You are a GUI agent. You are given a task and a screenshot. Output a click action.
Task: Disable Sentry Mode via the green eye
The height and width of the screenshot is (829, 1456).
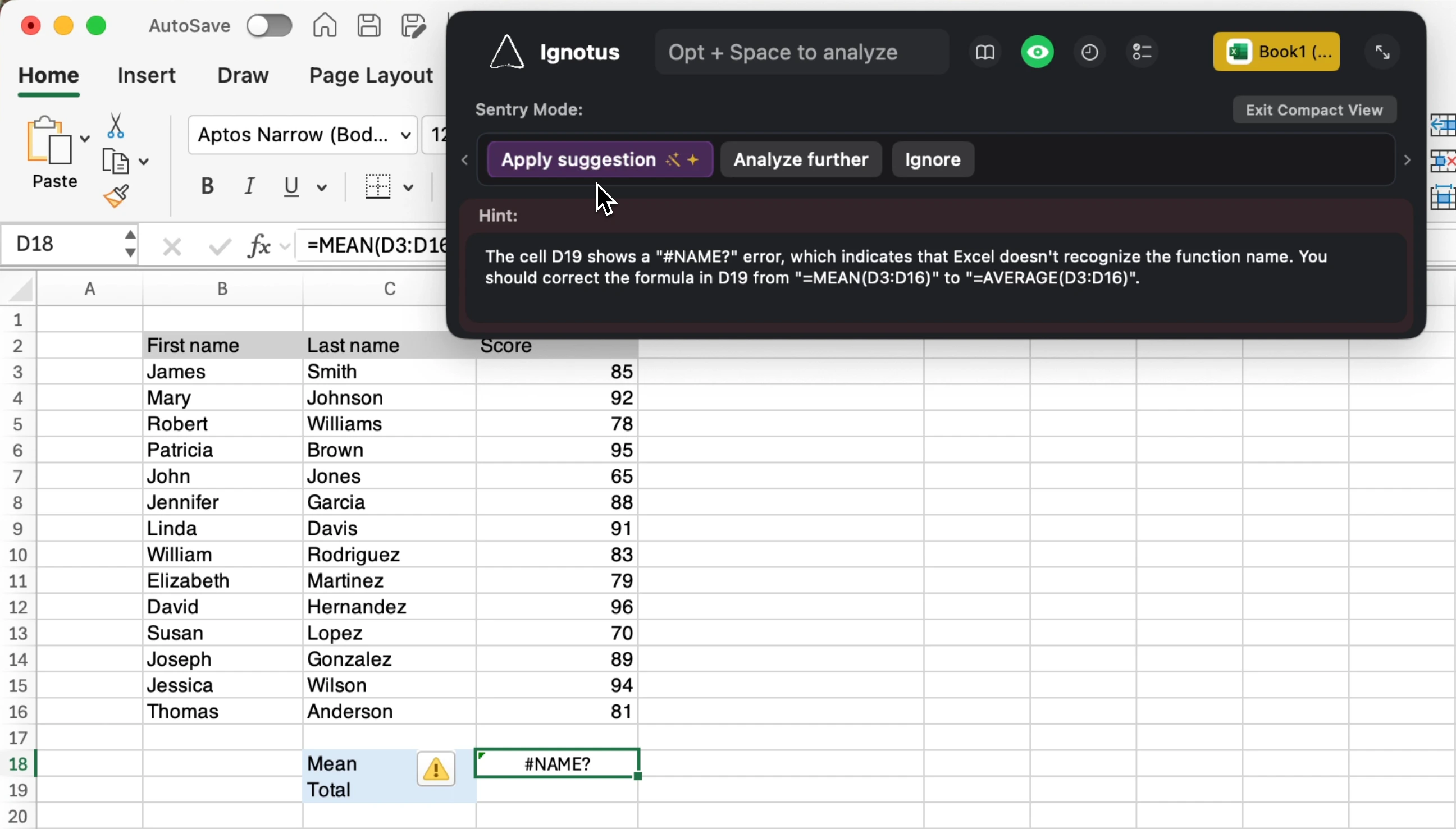[x=1038, y=52]
